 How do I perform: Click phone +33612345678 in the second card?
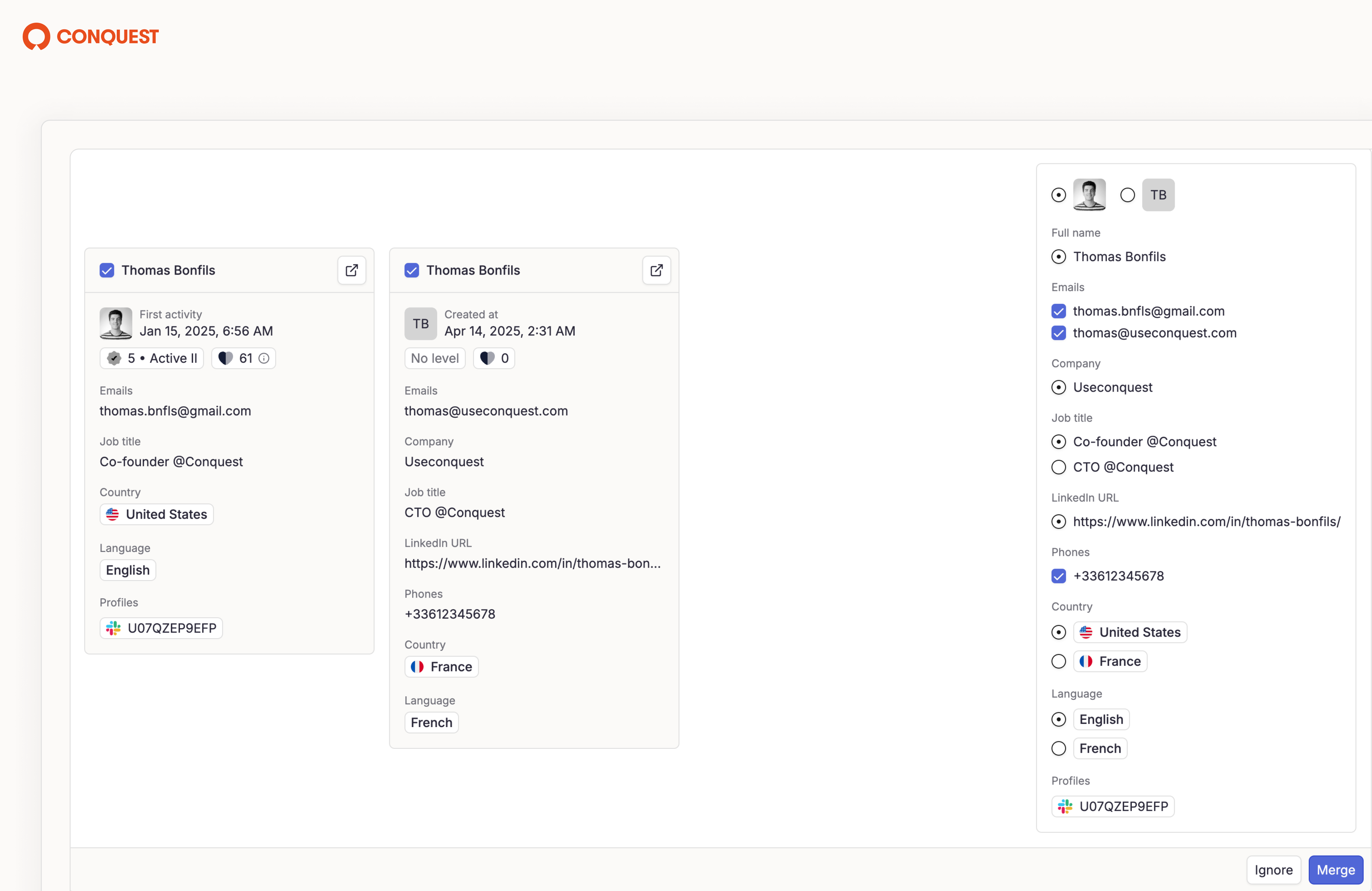tap(450, 614)
